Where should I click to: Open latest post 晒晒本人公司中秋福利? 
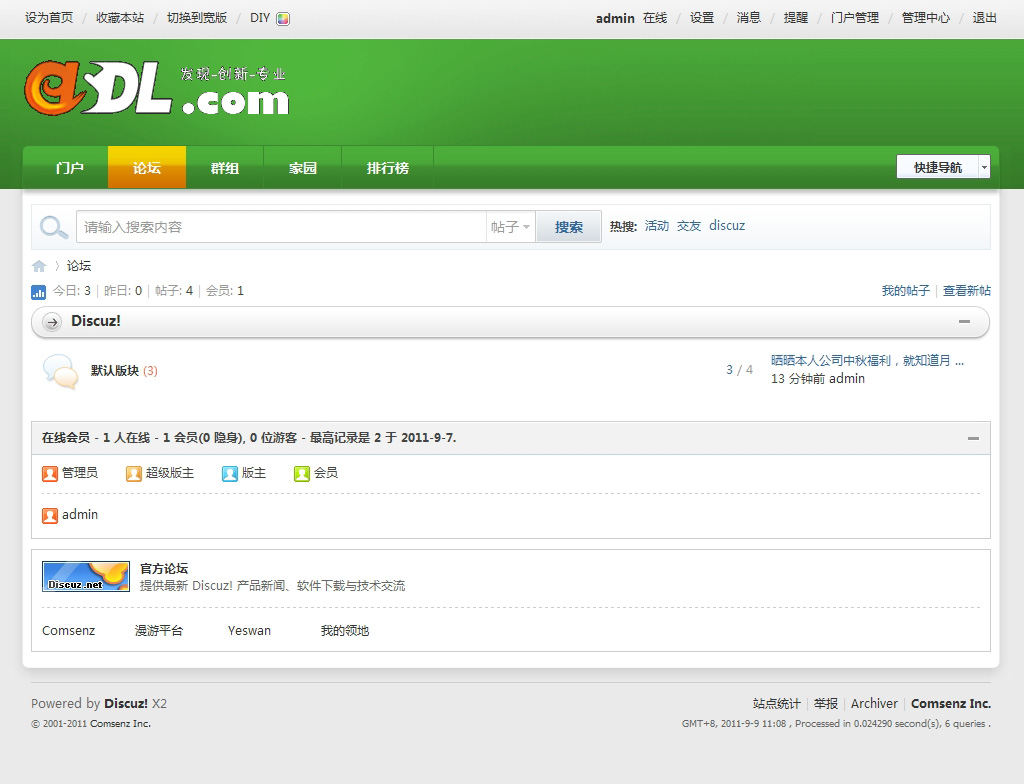click(x=867, y=361)
